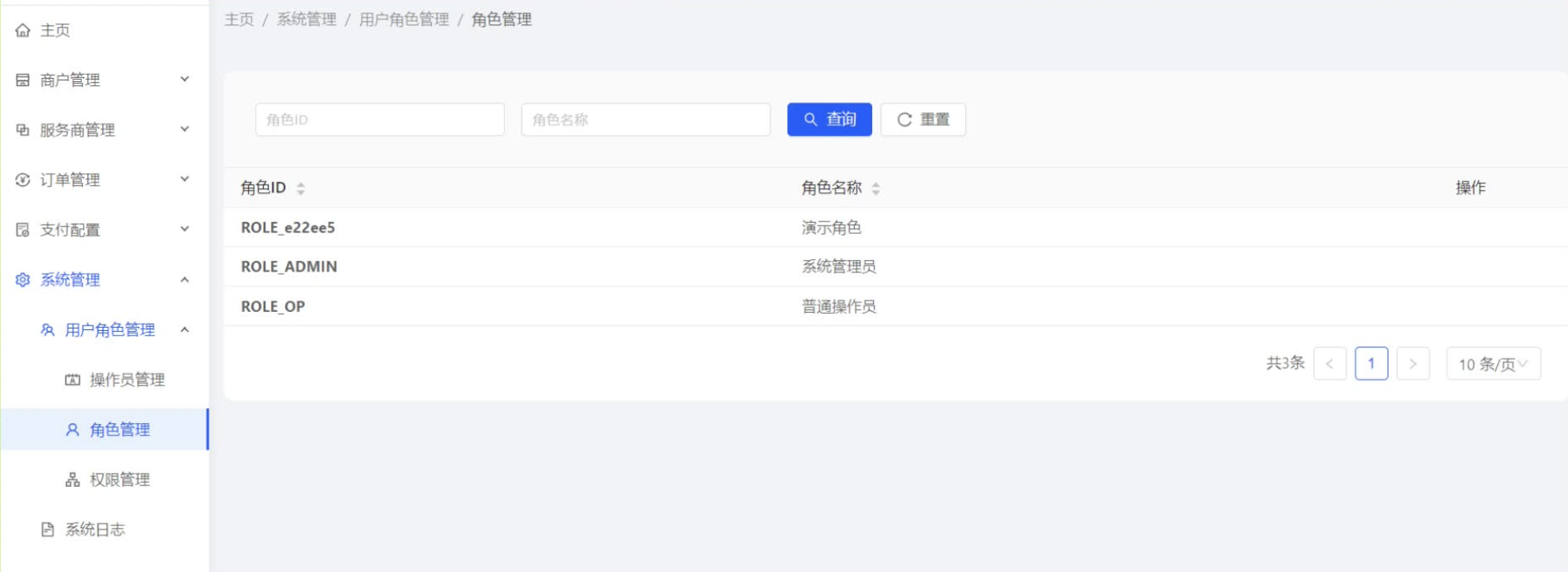Click the 支付配置 icon

pos(23,230)
